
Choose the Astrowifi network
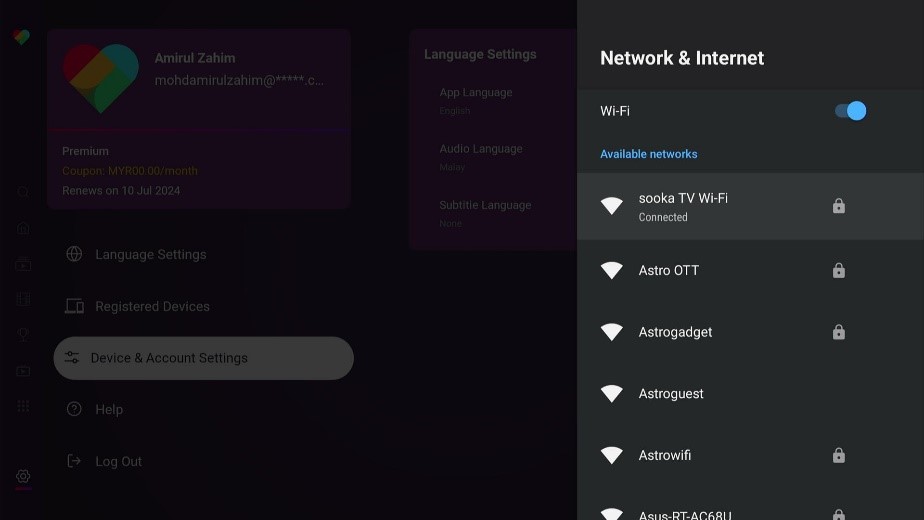coord(750,455)
